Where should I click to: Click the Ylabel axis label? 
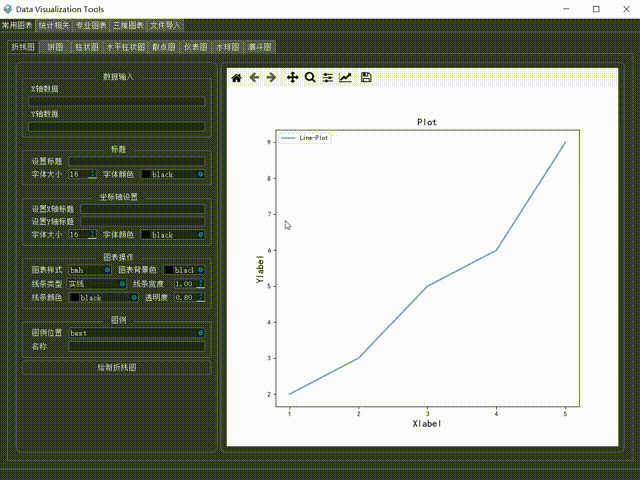[260, 269]
